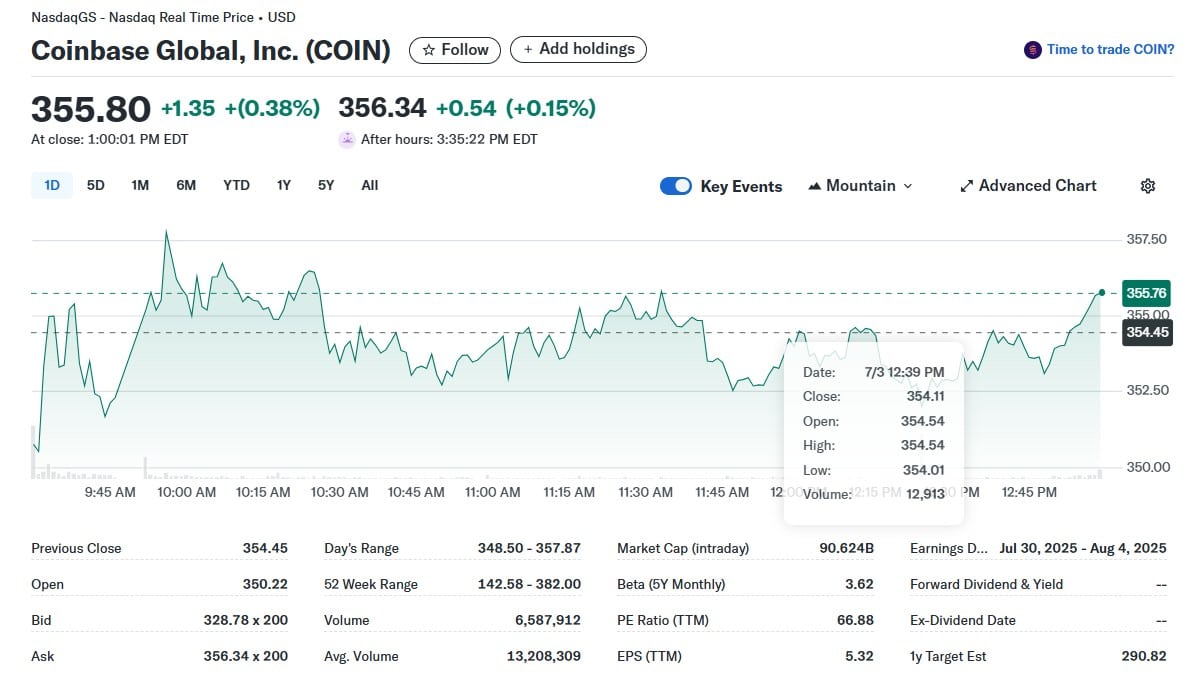Click the star icon in Follow button
This screenshot has width=1200, height=682.
coord(429,49)
